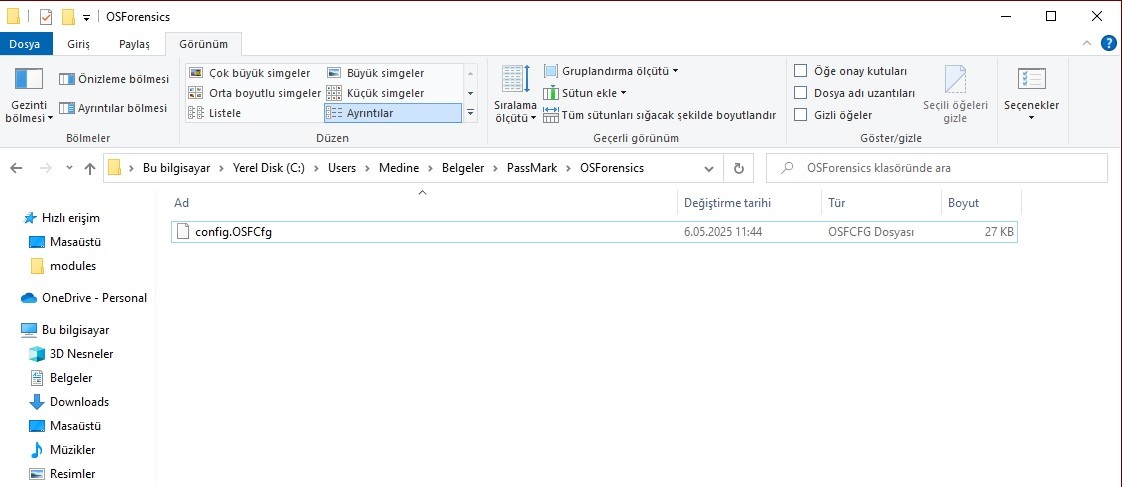Viewport: 1122px width, 487px height.
Task: Open OneDrive - Personal in sidebar
Action: tap(84, 298)
